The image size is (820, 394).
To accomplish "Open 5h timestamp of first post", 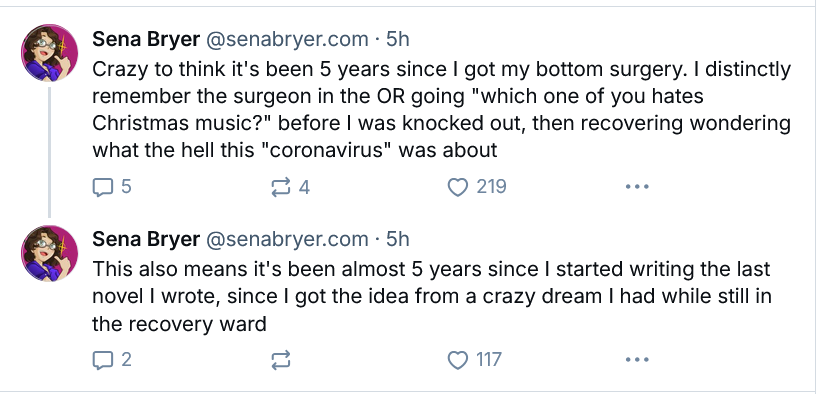I will coord(397,39).
